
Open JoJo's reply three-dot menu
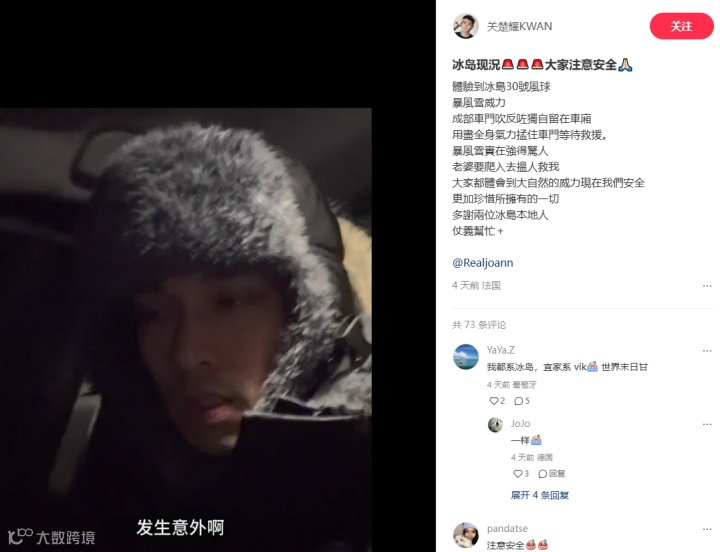pyautogui.click(x=707, y=424)
